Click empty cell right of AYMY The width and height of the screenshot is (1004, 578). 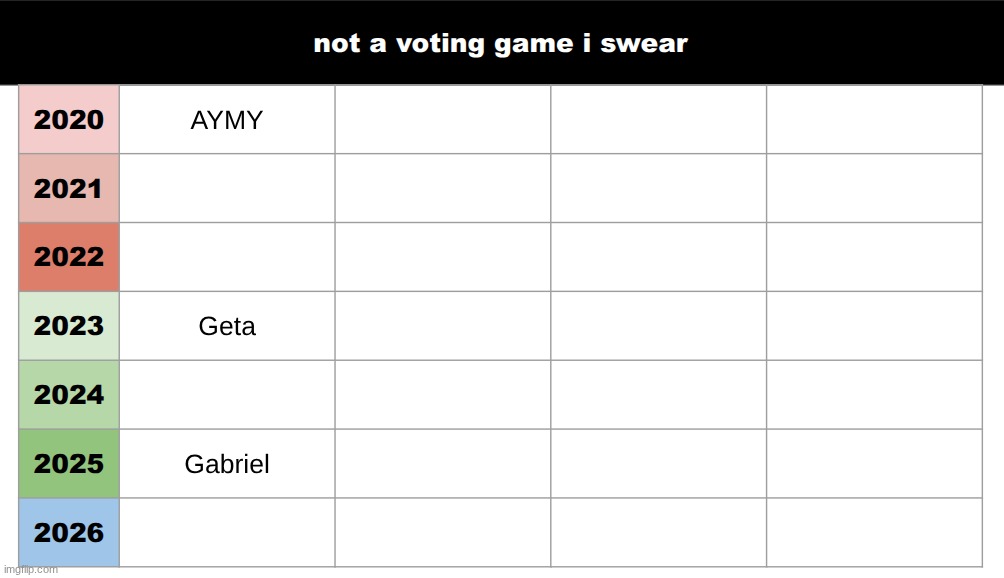(x=442, y=120)
